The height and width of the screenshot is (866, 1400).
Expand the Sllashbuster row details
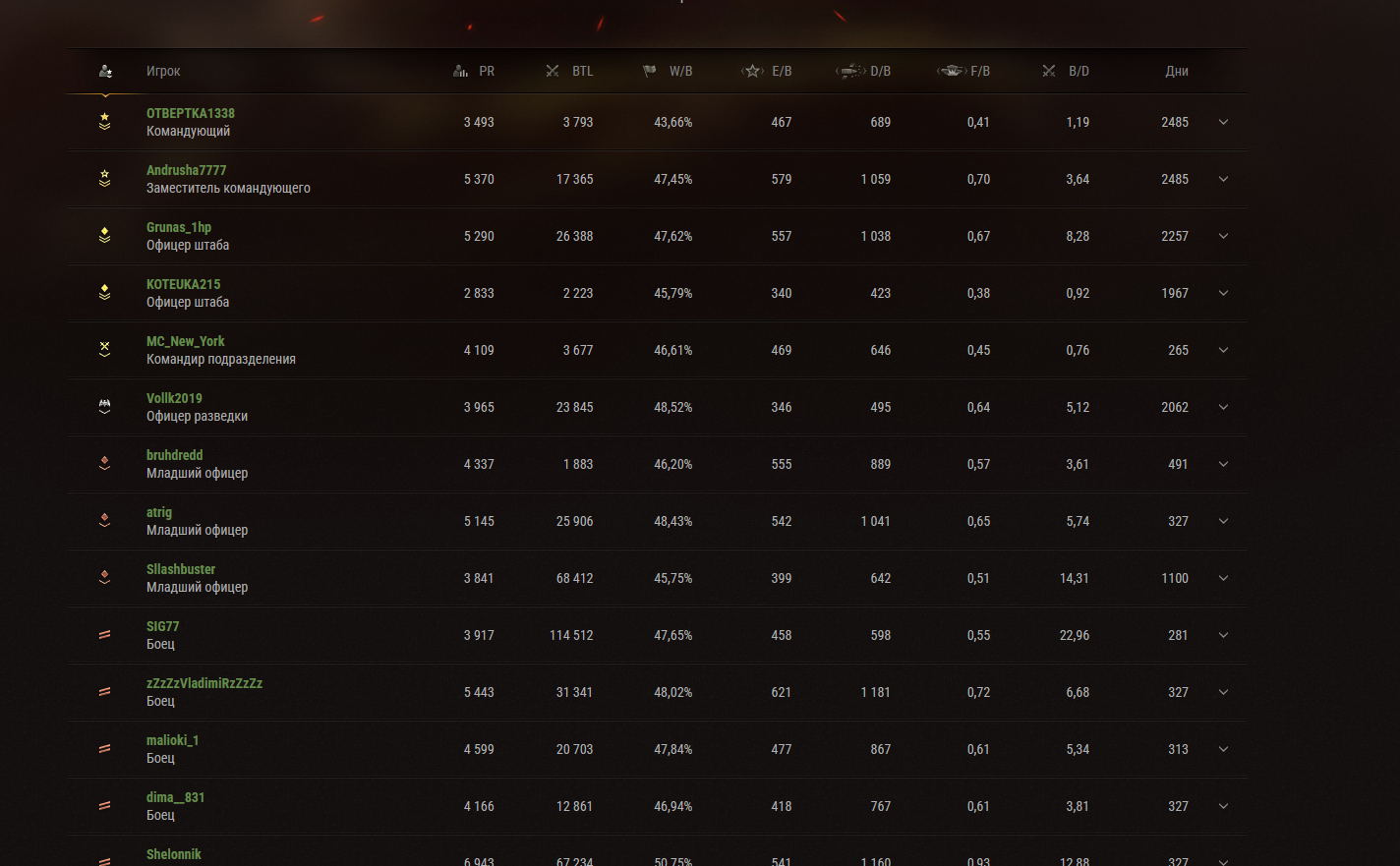click(1224, 578)
